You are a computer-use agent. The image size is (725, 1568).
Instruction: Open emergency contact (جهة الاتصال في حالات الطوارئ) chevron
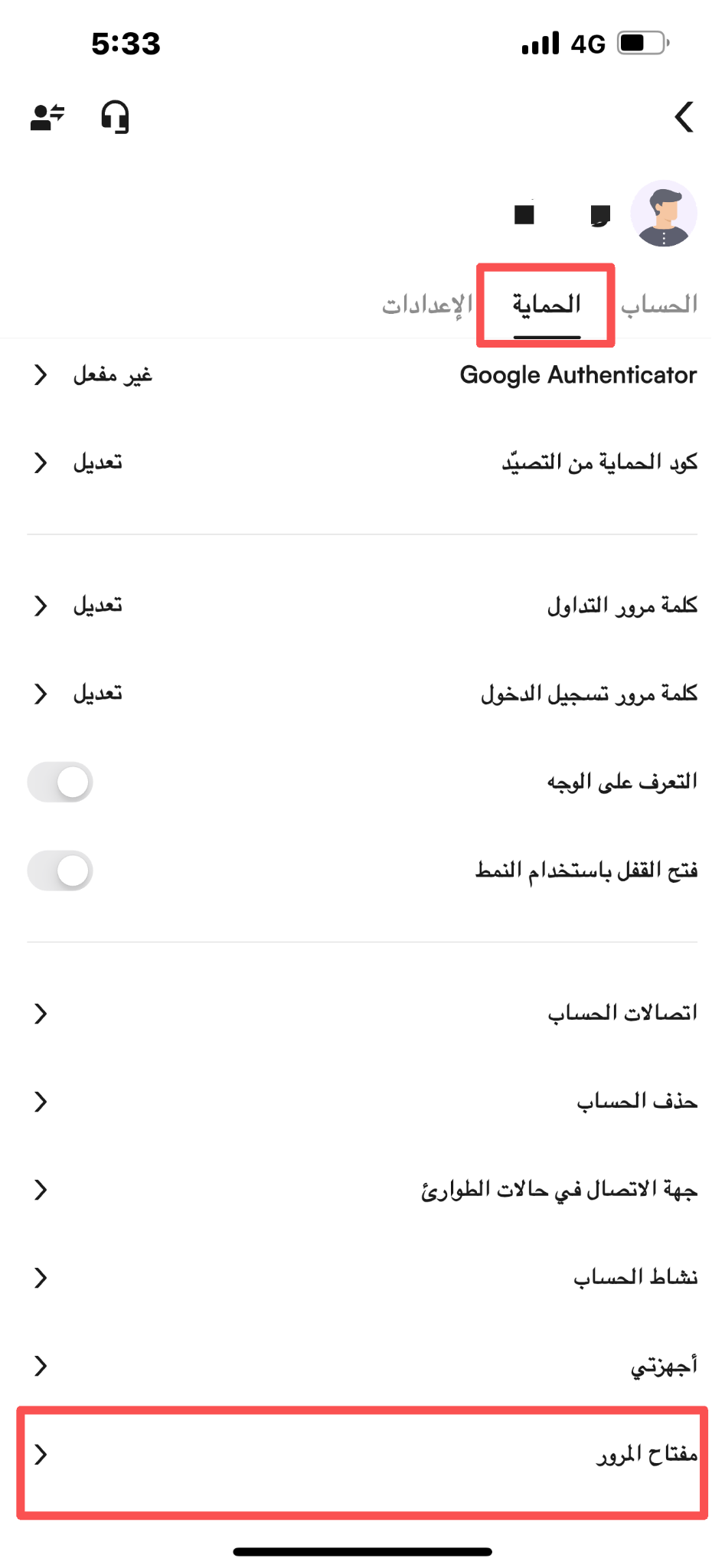coord(41,1190)
